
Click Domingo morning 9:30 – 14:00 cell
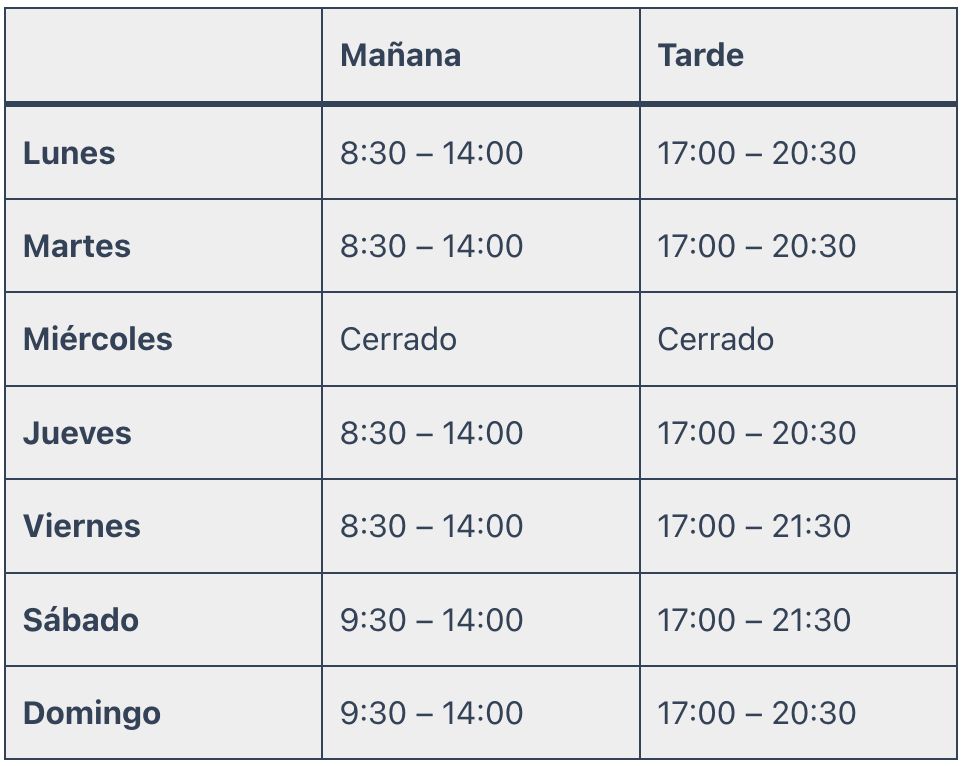431,713
